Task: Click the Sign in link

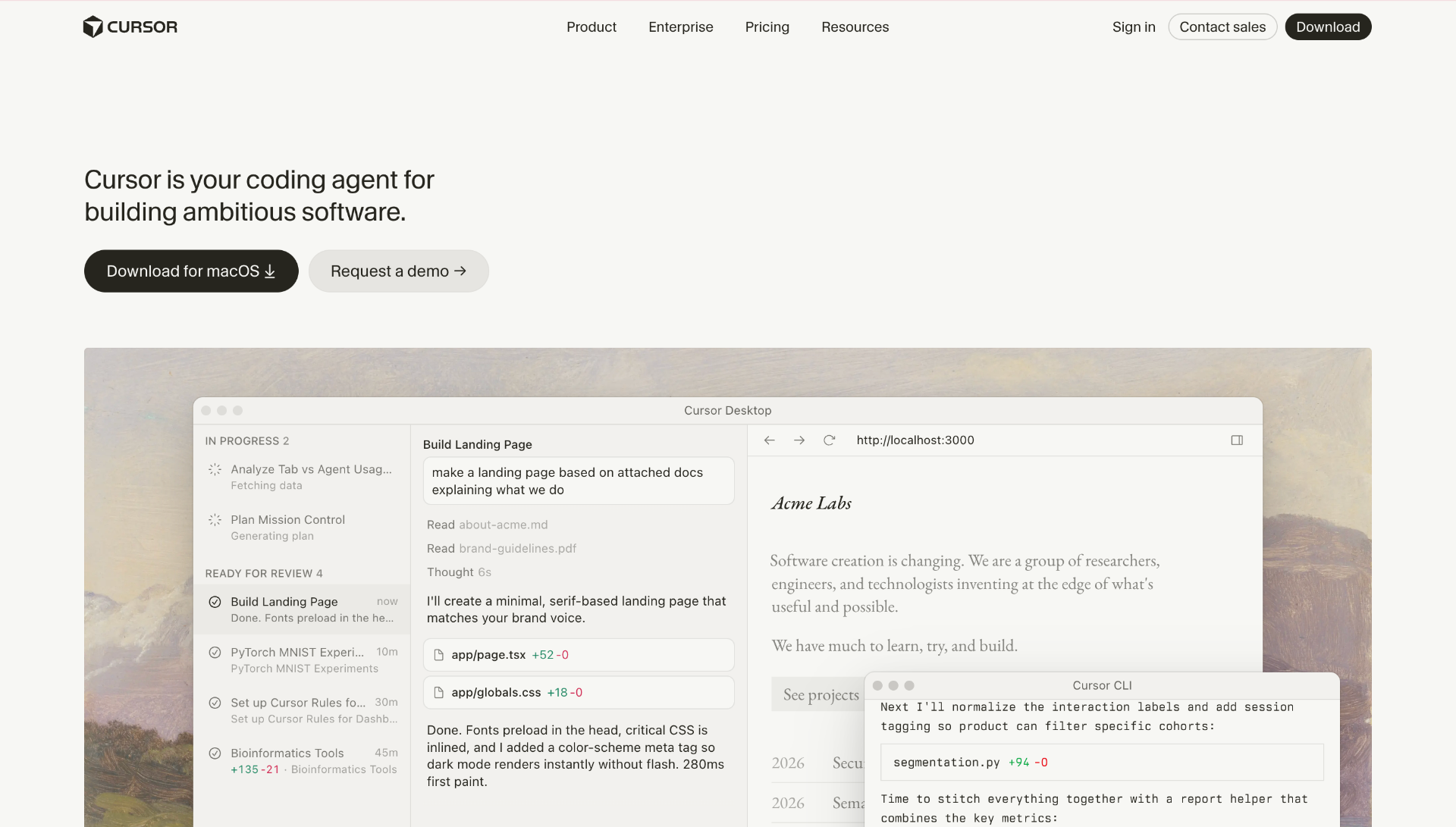Action: [1134, 27]
